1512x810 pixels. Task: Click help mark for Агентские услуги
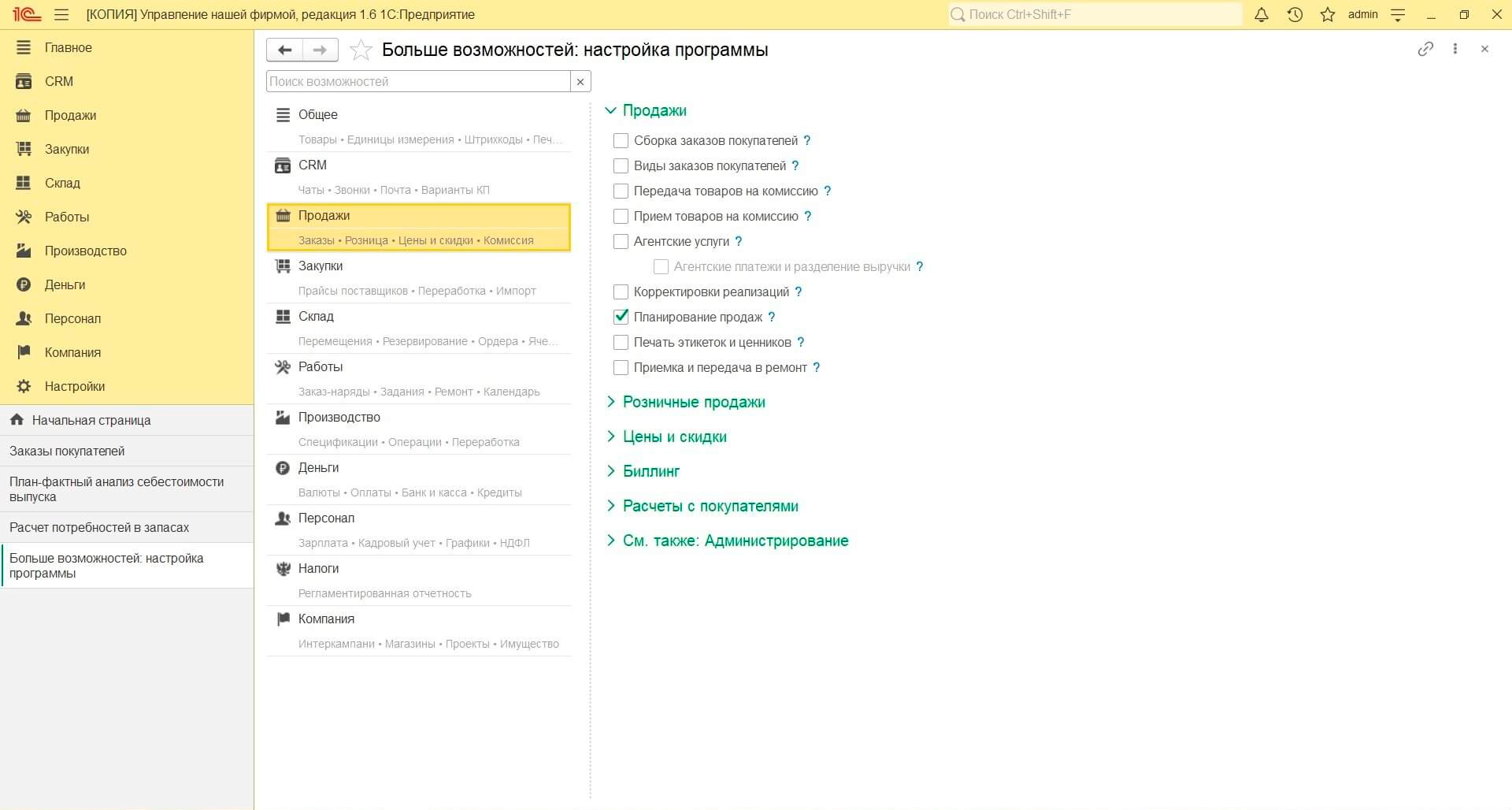[x=739, y=241]
